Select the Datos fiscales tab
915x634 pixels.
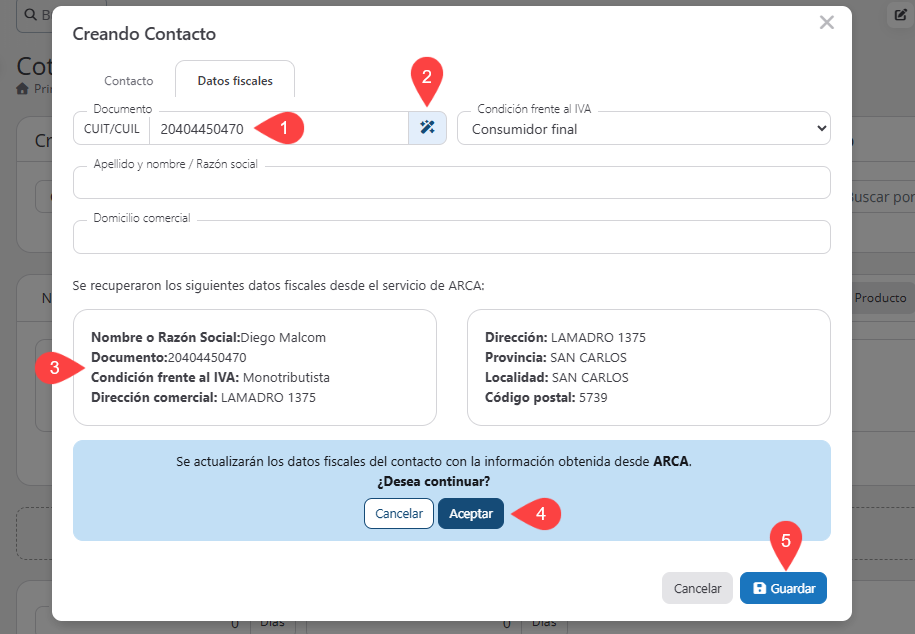[235, 81]
